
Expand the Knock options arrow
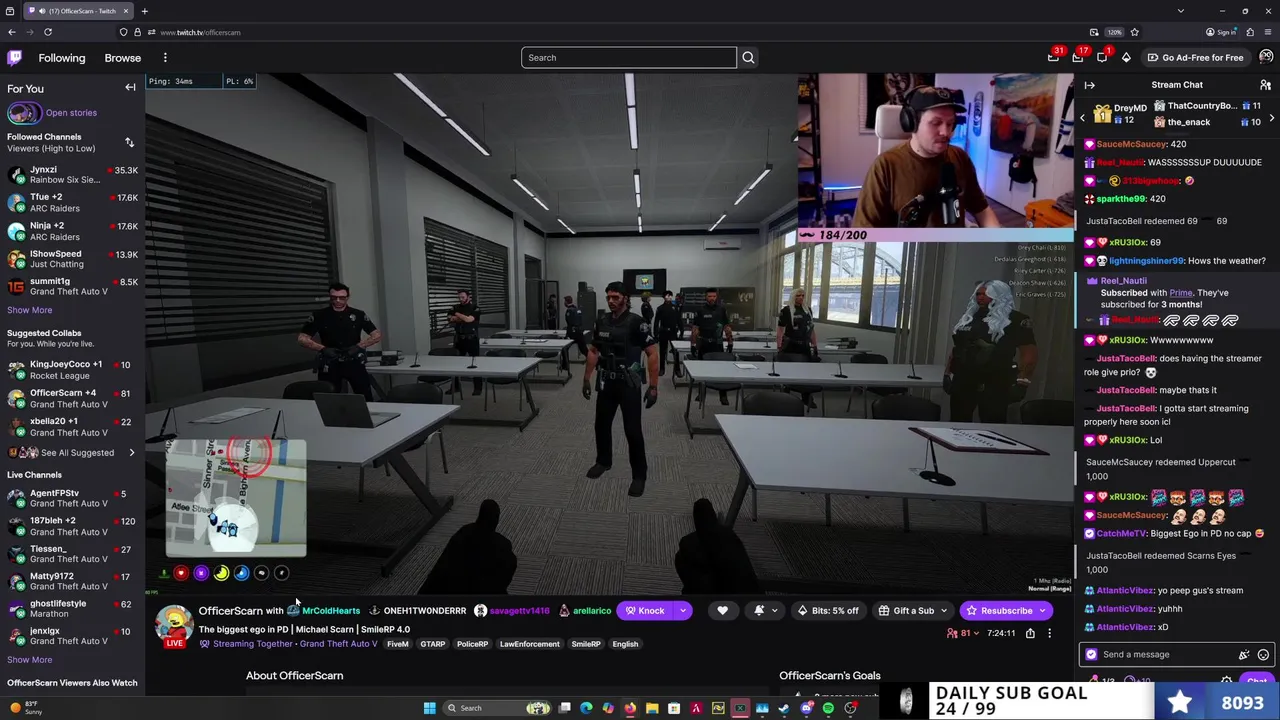(683, 611)
